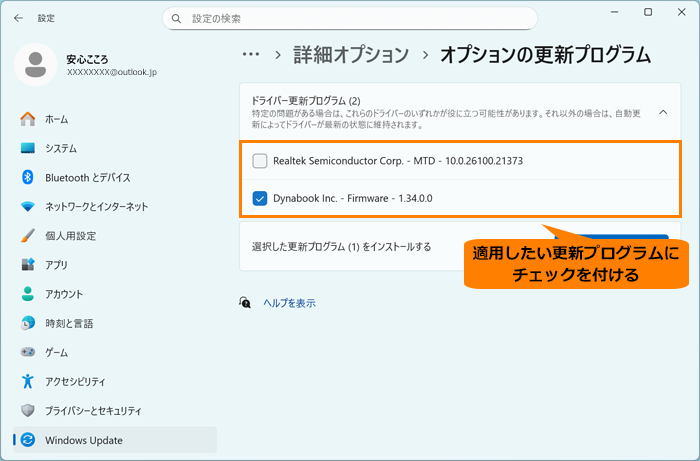Screen dimensions: 700x461
Task: Uncheck the Dynabook Inc. Firmware checkbox
Action: [x=260, y=198]
